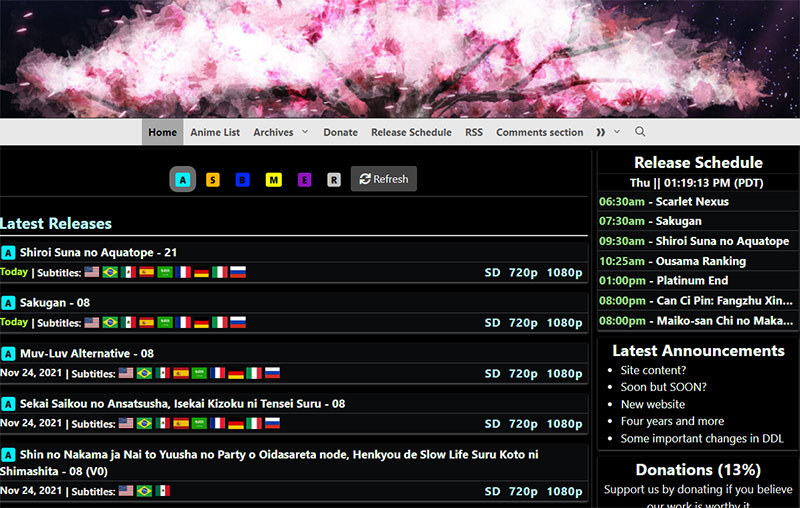Click the Brazil flag for Muv-Luv Alternative - 08

click(x=144, y=373)
